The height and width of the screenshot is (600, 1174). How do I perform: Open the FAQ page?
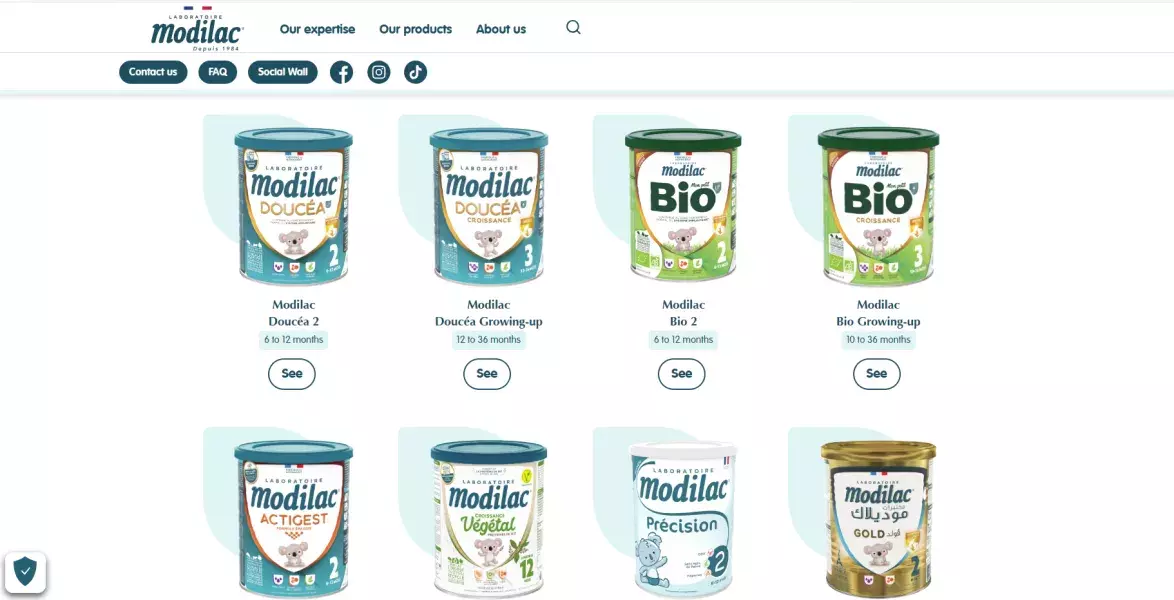pyautogui.click(x=218, y=72)
